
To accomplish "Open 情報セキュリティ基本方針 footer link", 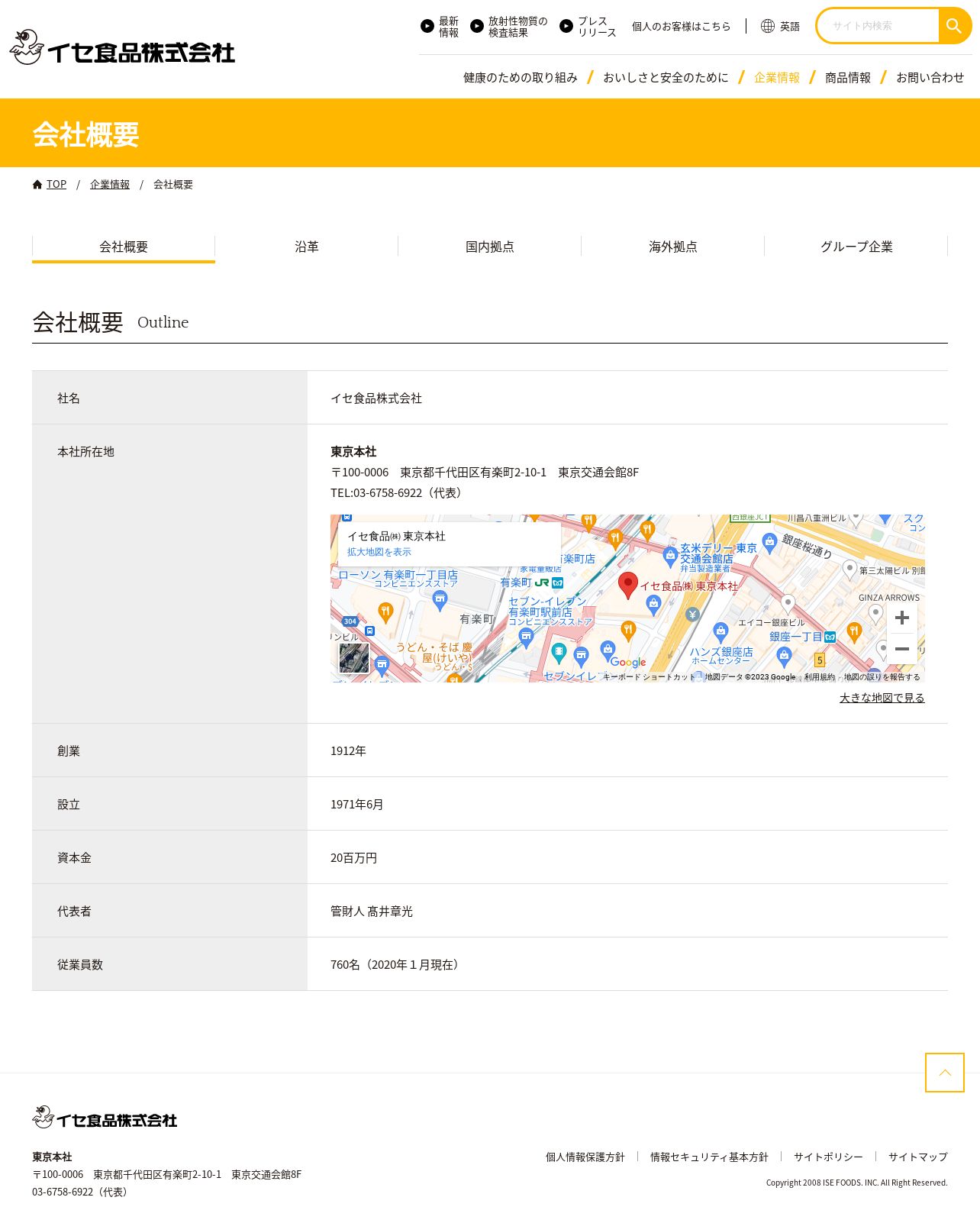I will [709, 1157].
